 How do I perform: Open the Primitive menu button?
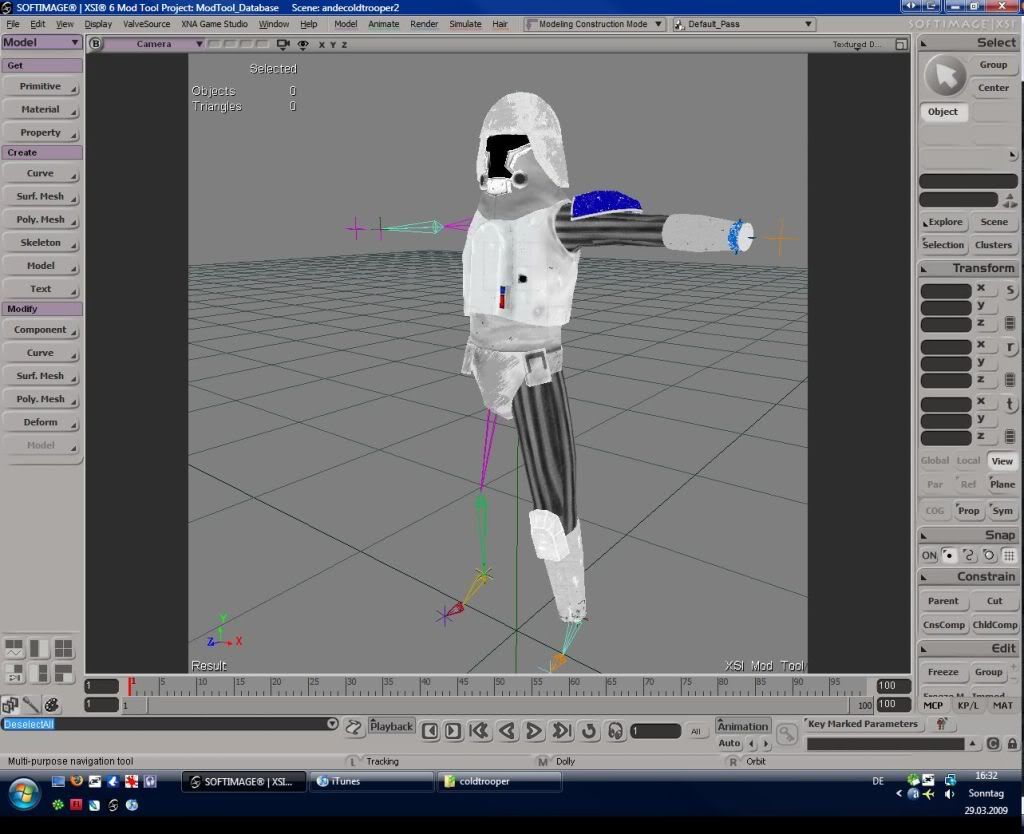coord(41,86)
